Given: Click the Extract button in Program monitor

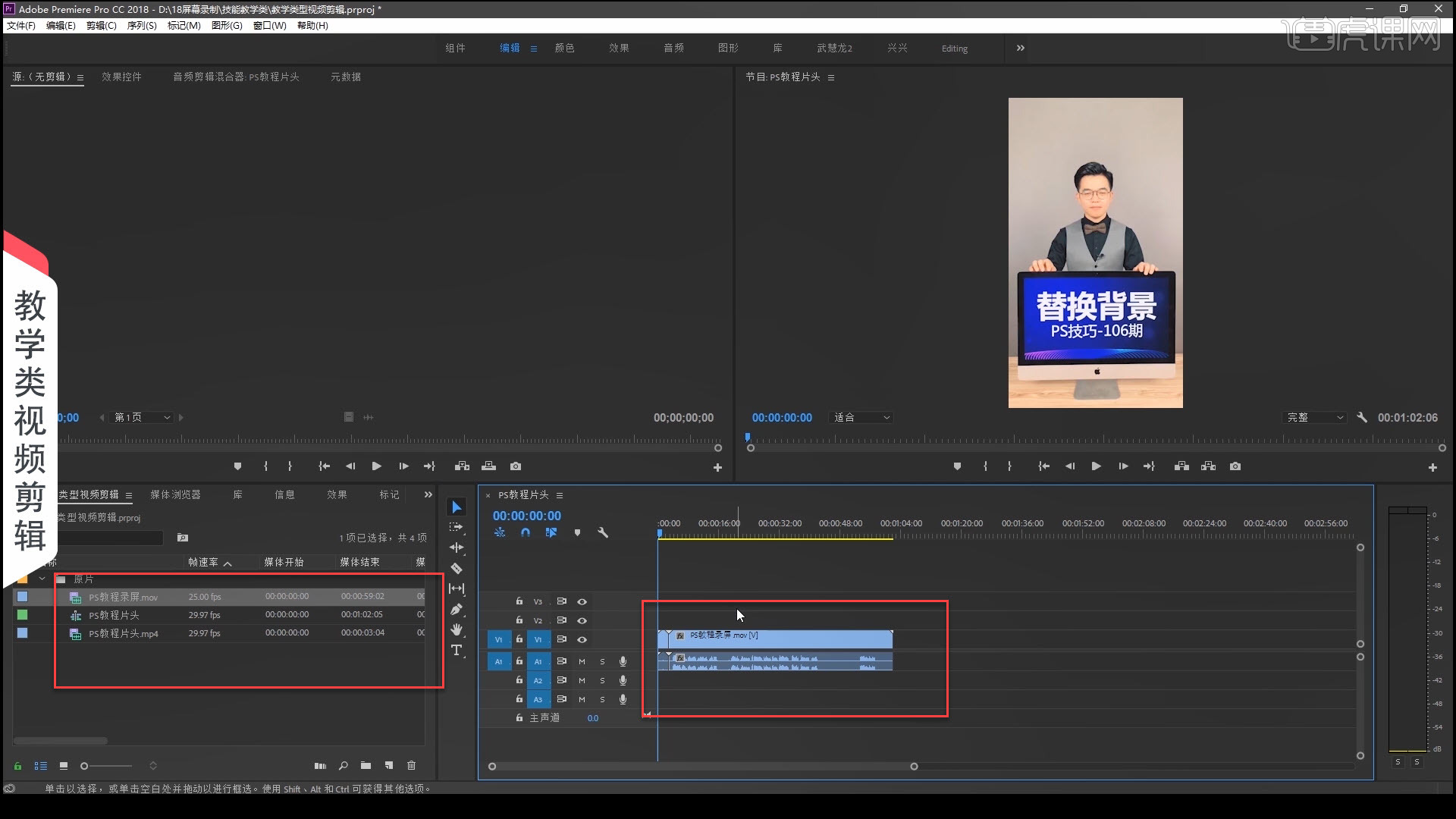Looking at the screenshot, I should (x=1209, y=466).
